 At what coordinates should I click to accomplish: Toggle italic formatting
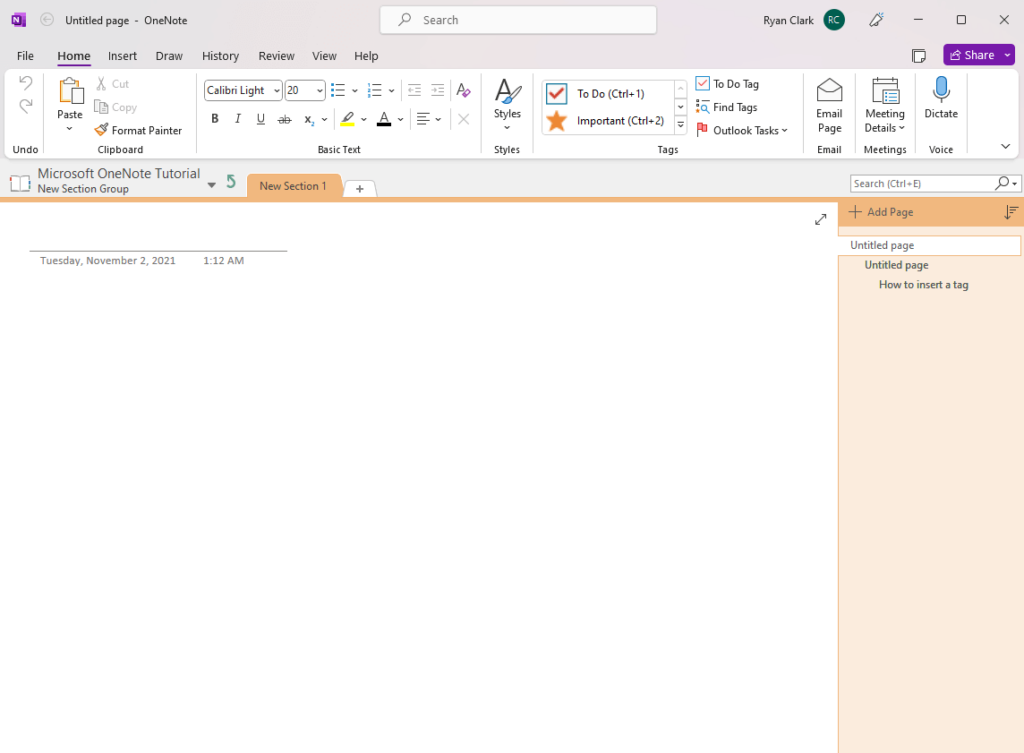click(238, 119)
